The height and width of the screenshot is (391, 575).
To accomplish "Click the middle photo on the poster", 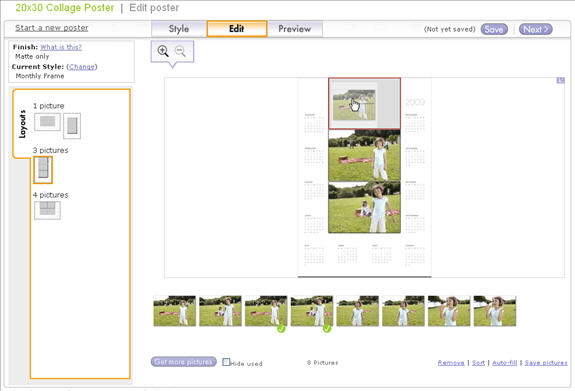I will coord(365,156).
